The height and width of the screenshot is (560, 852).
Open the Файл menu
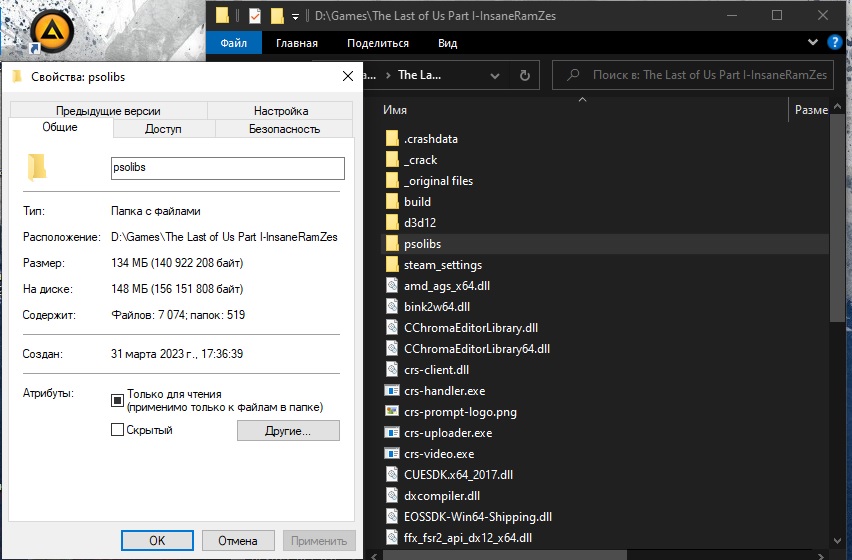pos(234,44)
